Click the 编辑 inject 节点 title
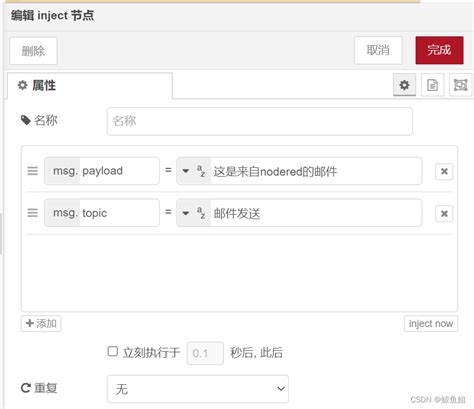Image resolution: width=474 pixels, height=409 pixels. click(x=53, y=16)
